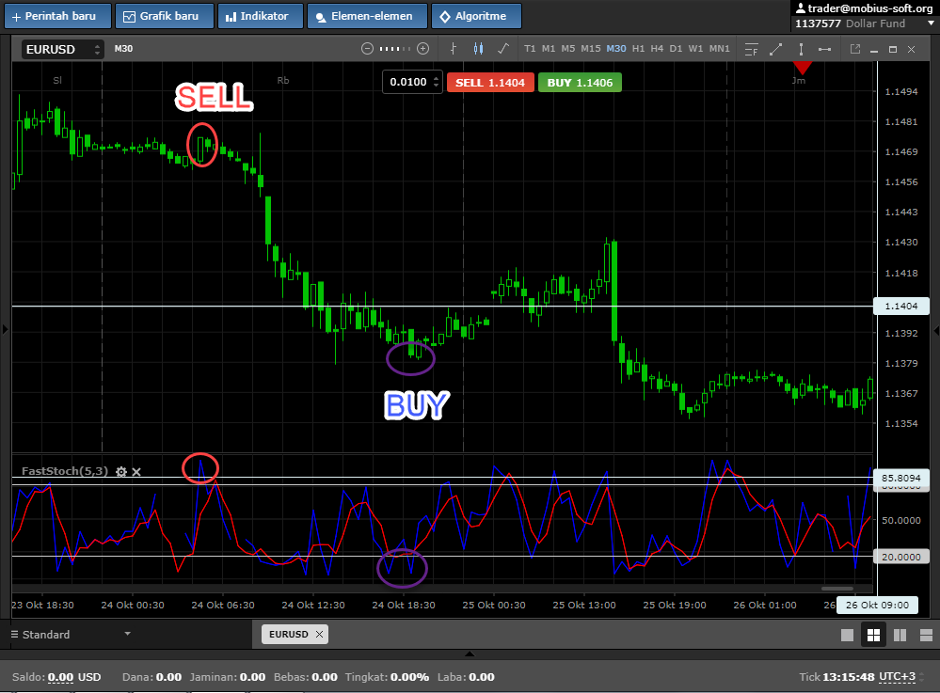Screen dimensions: 940x693
Task: Click the underlined Saldo 0.00 value
Action: [61, 677]
